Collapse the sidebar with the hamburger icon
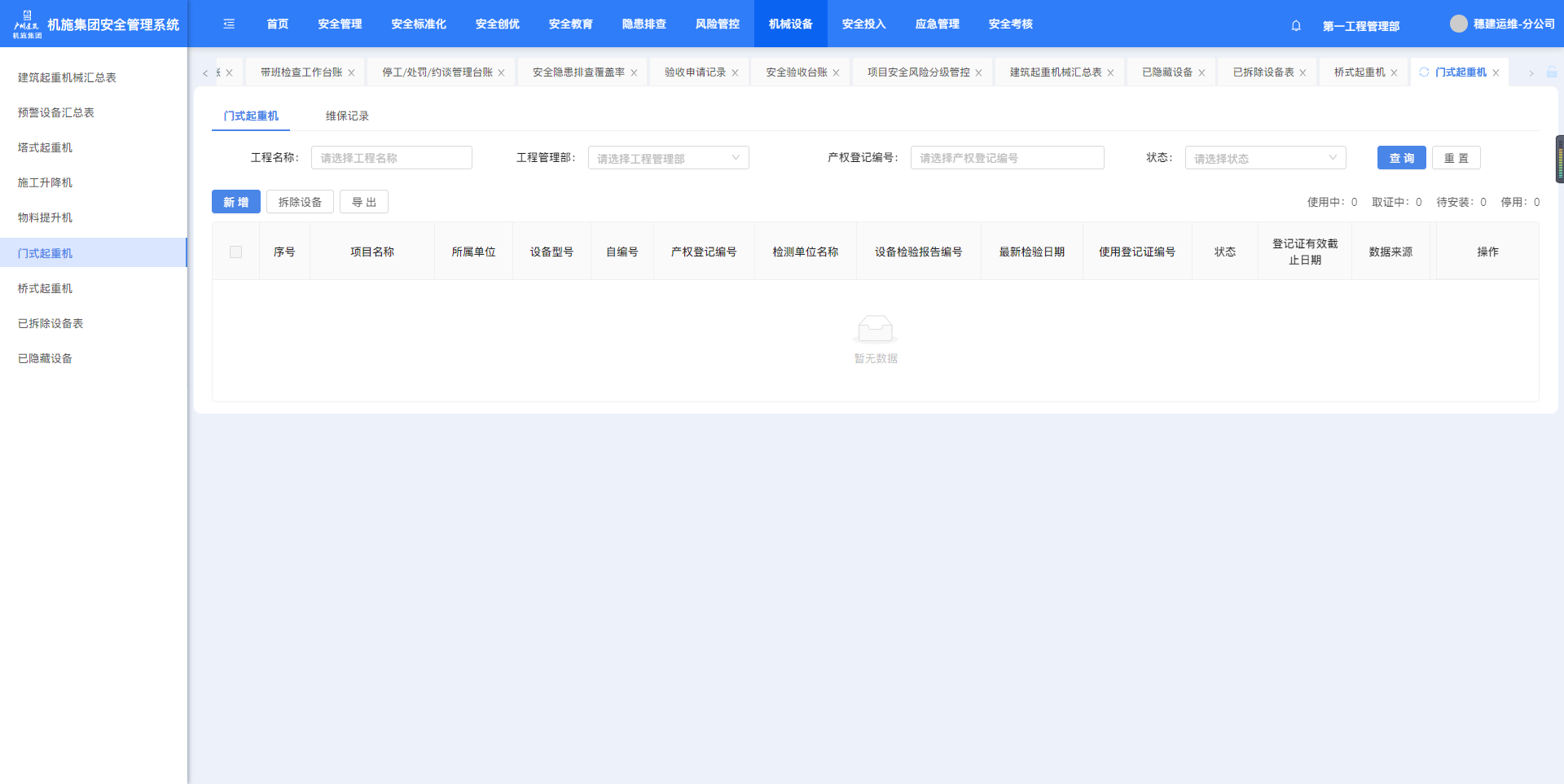This screenshot has width=1564, height=784. point(229,24)
